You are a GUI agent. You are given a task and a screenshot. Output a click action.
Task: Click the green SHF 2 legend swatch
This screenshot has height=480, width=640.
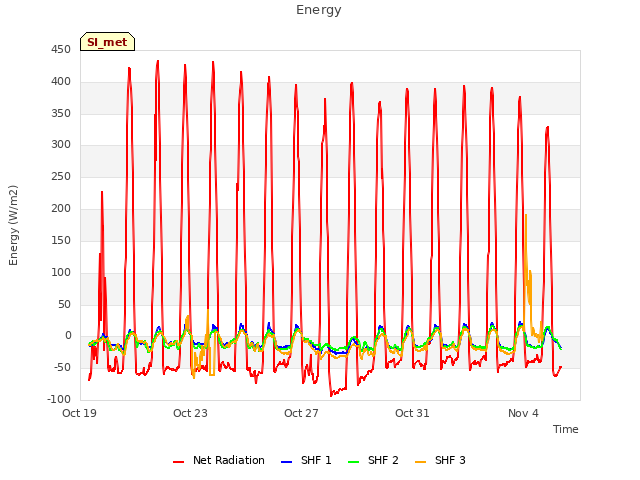coord(353,462)
